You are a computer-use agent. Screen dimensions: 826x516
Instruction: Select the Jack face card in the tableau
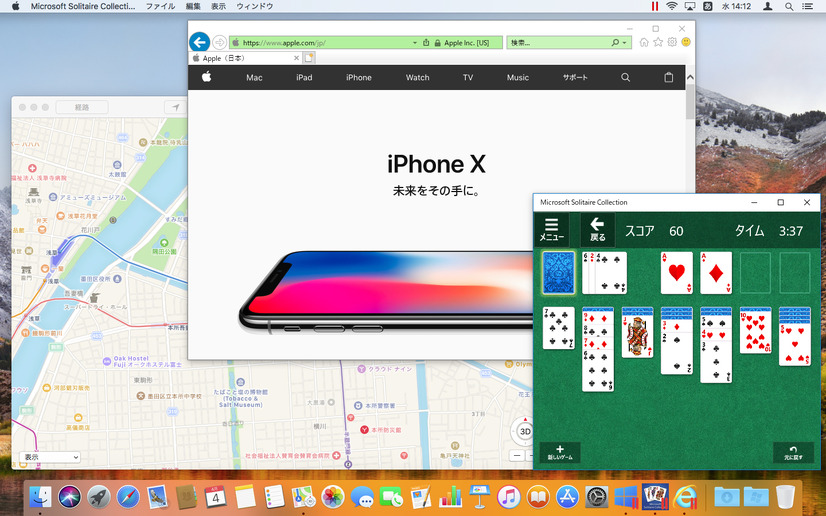[637, 336]
